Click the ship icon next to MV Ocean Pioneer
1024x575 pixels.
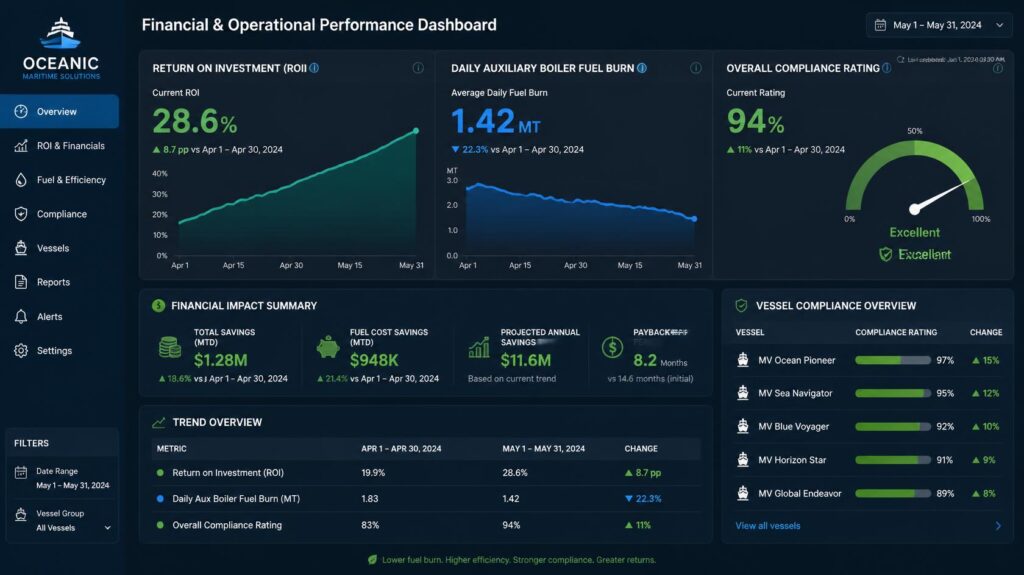point(743,360)
